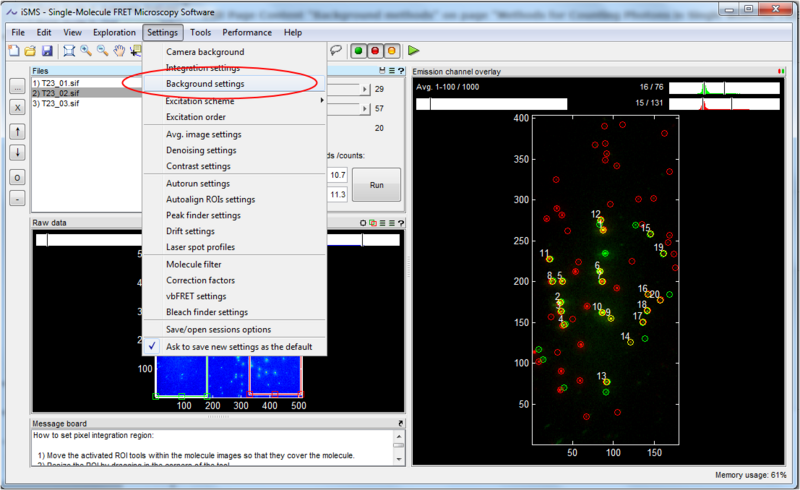Image resolution: width=800 pixels, height=490 pixels.
Task: Click the lasso selection tool icon
Action: click(336, 50)
